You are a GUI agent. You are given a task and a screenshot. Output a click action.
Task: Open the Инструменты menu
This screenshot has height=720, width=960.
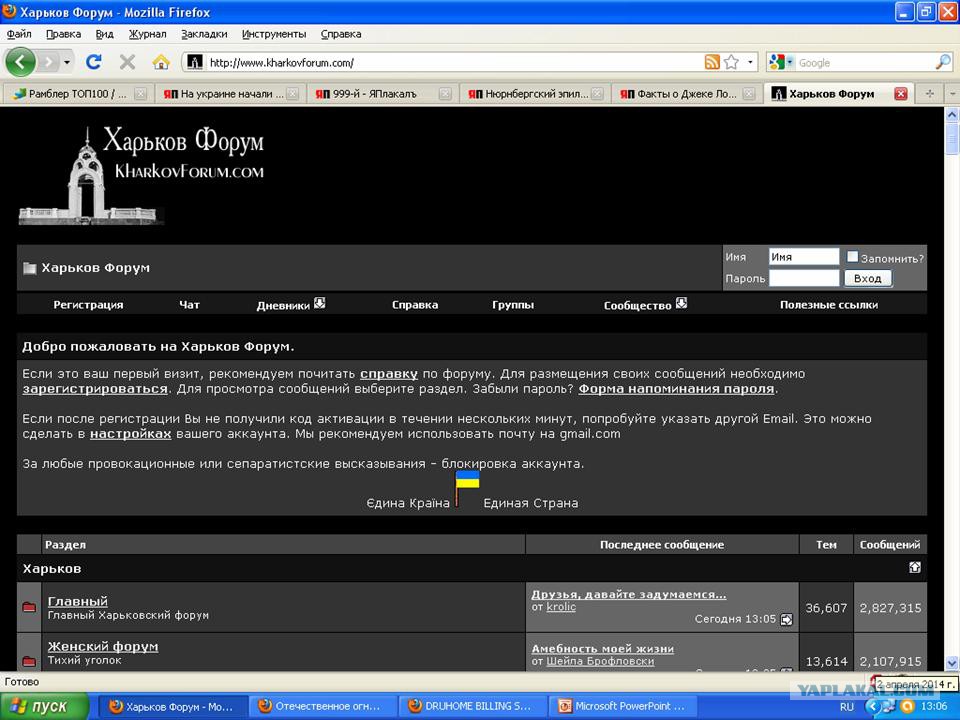coord(274,34)
